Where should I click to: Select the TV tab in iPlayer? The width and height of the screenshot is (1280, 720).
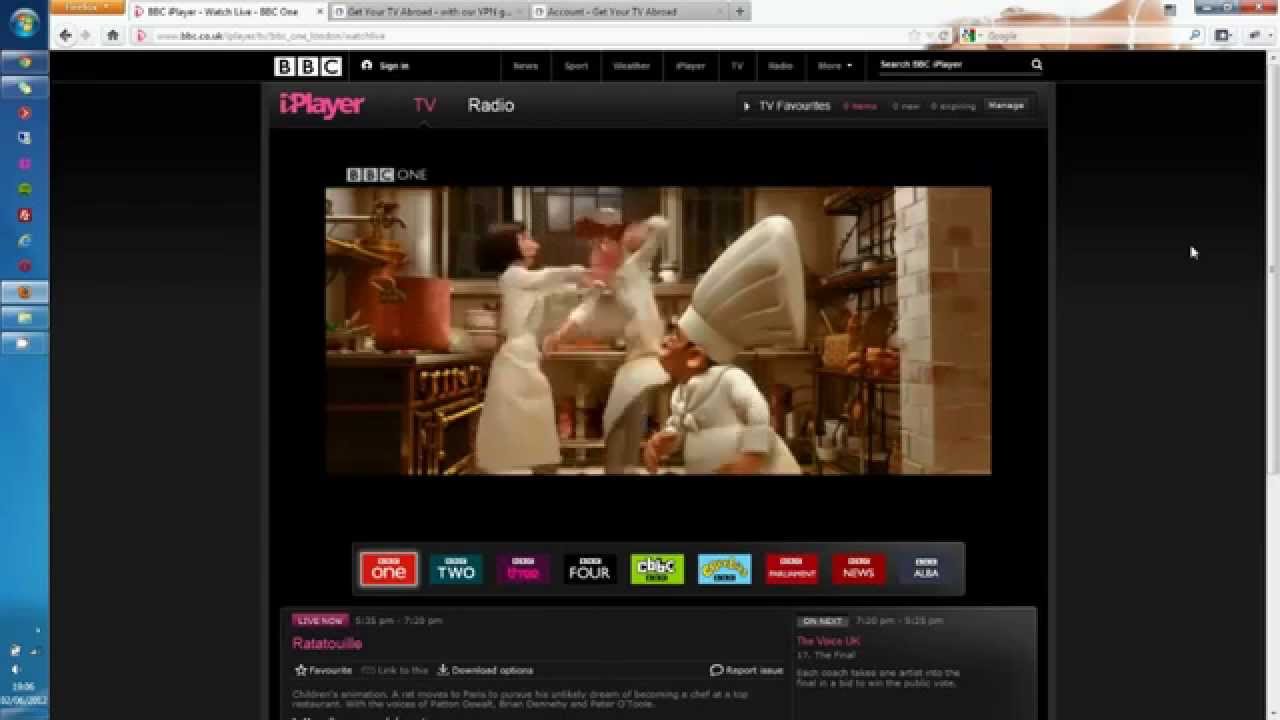425,105
